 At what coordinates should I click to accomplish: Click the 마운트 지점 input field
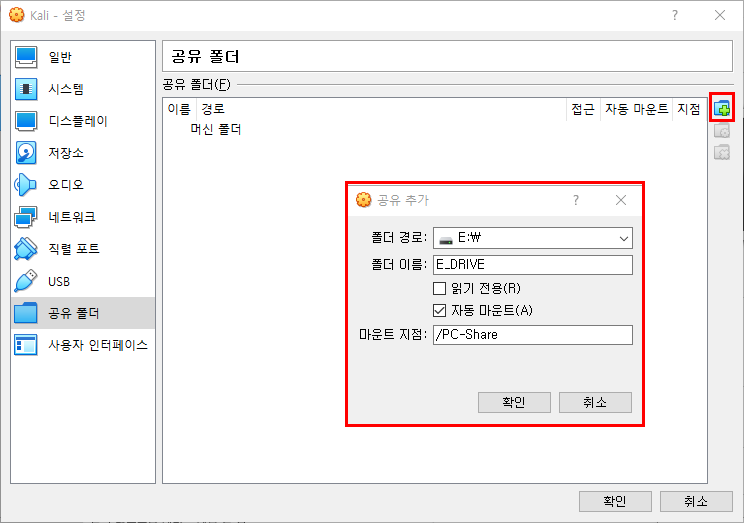pos(533,335)
